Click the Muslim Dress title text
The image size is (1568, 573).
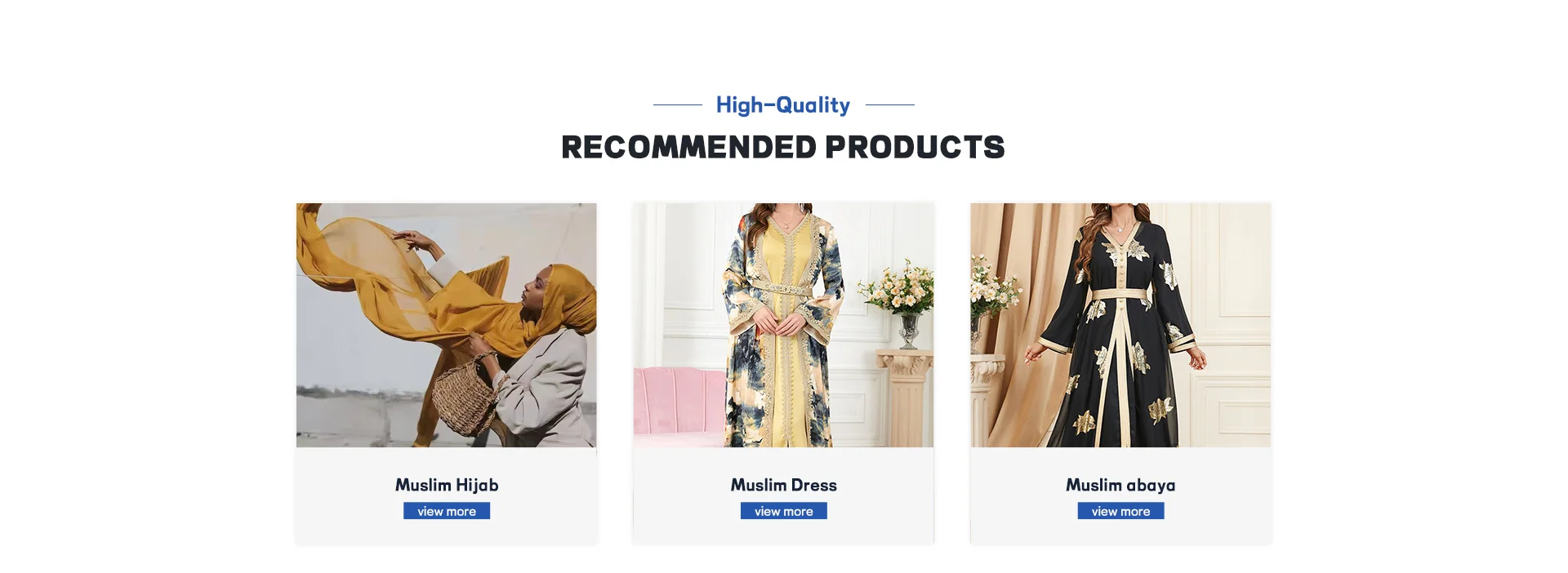(x=784, y=485)
